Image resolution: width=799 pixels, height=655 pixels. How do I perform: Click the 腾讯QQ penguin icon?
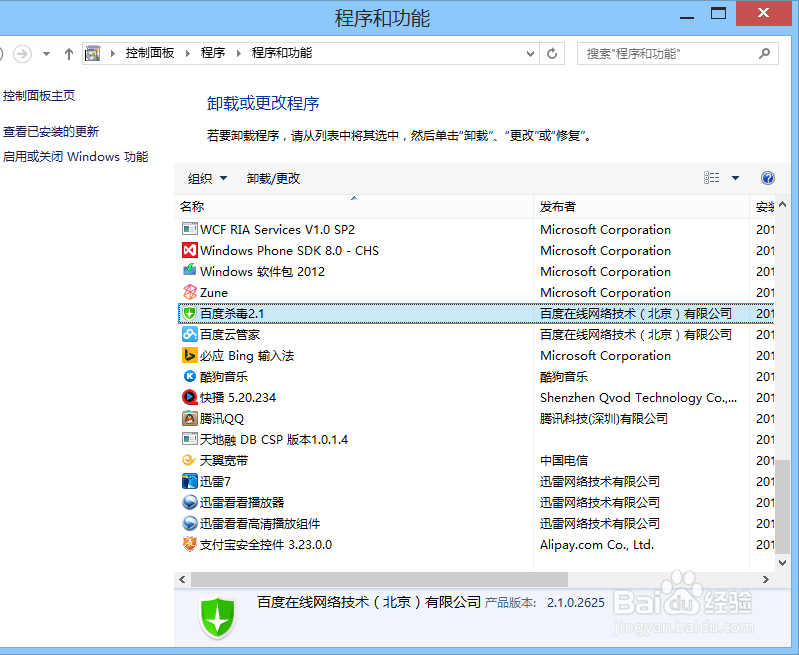(190, 418)
